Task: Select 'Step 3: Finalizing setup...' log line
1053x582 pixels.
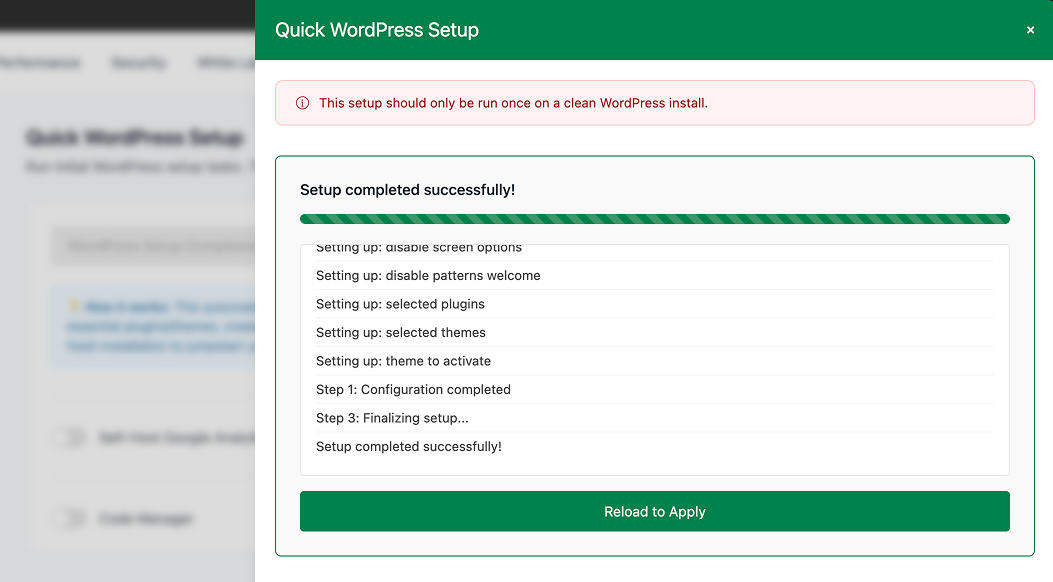Action: pyautogui.click(x=655, y=418)
